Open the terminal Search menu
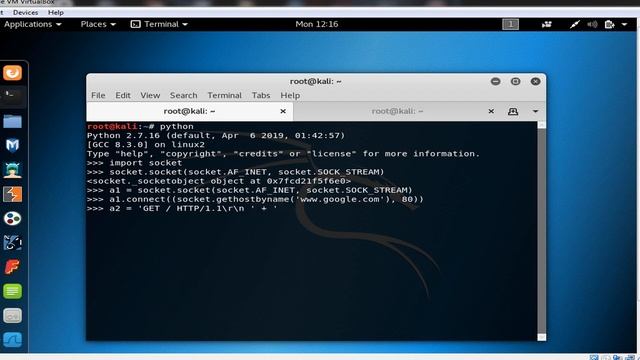This screenshot has width=640, height=360. 183,95
